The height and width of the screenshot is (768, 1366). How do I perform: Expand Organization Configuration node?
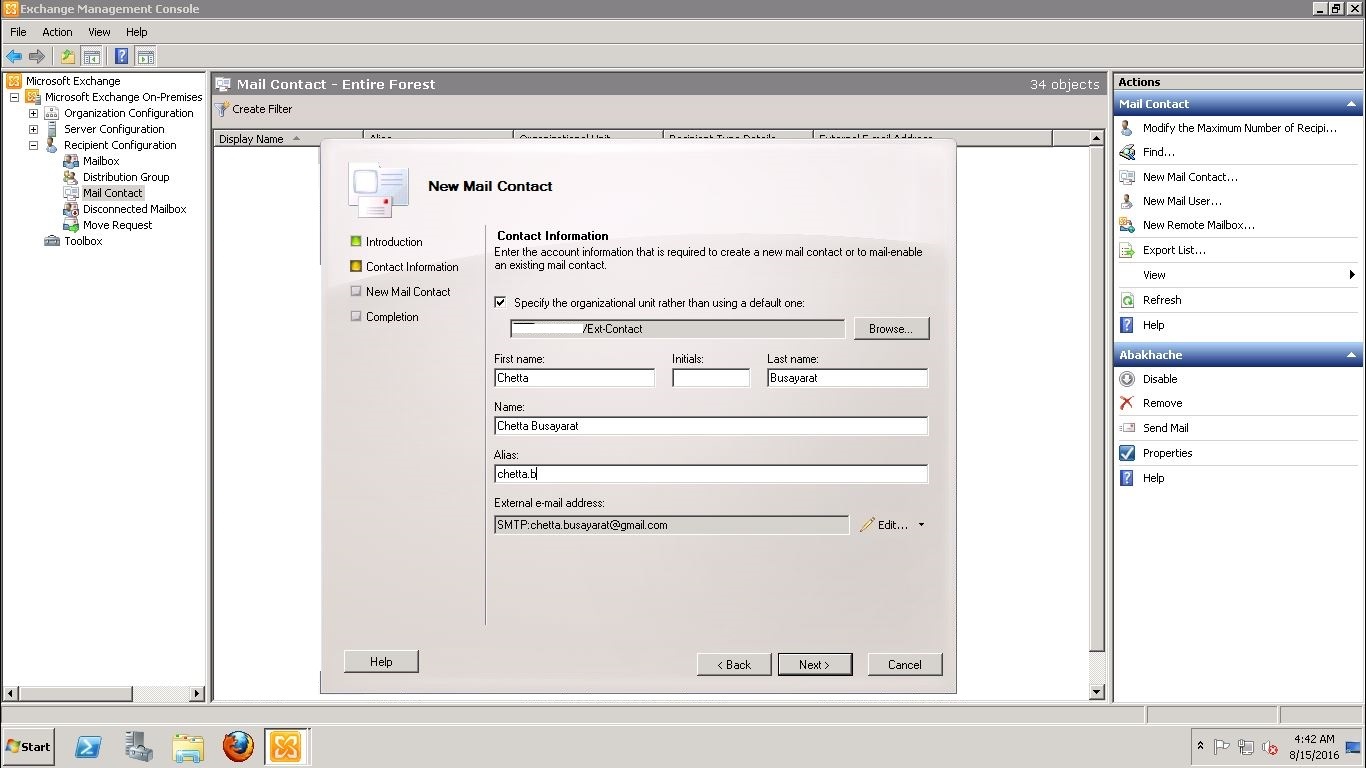coord(33,113)
